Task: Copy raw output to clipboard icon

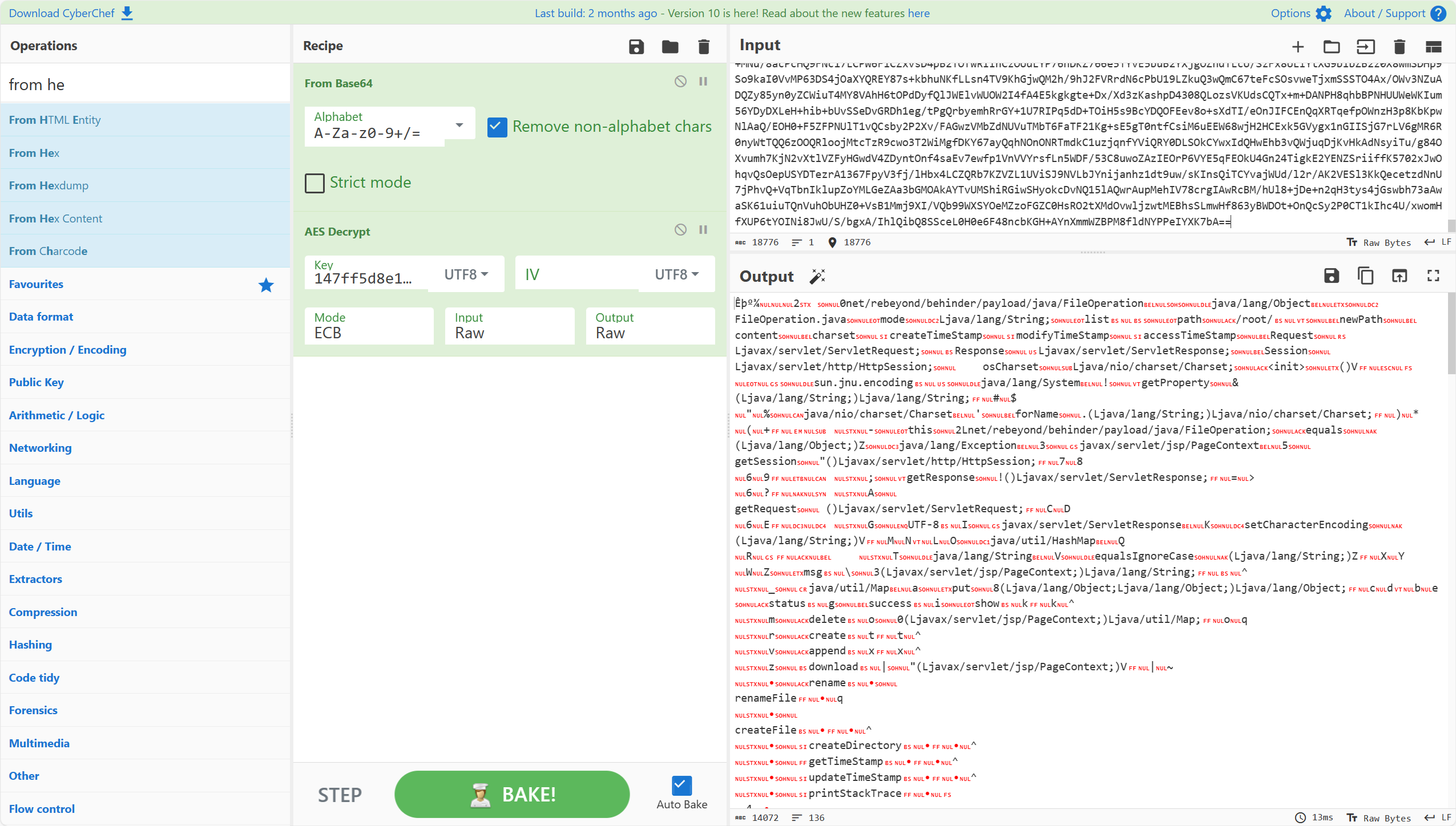Action: (x=1366, y=276)
